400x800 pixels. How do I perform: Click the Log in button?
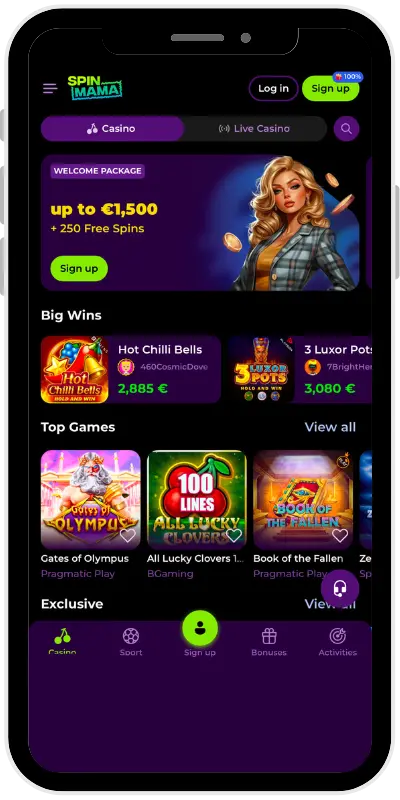[273, 88]
